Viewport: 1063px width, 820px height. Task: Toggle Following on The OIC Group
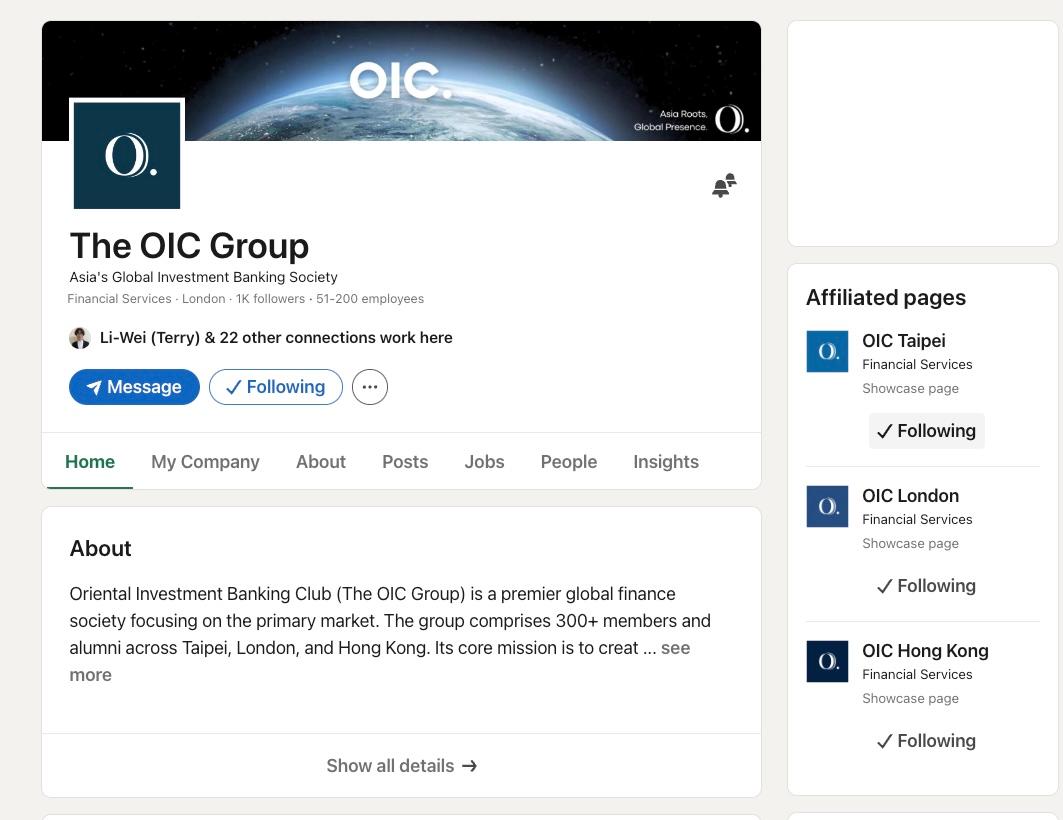tap(276, 387)
